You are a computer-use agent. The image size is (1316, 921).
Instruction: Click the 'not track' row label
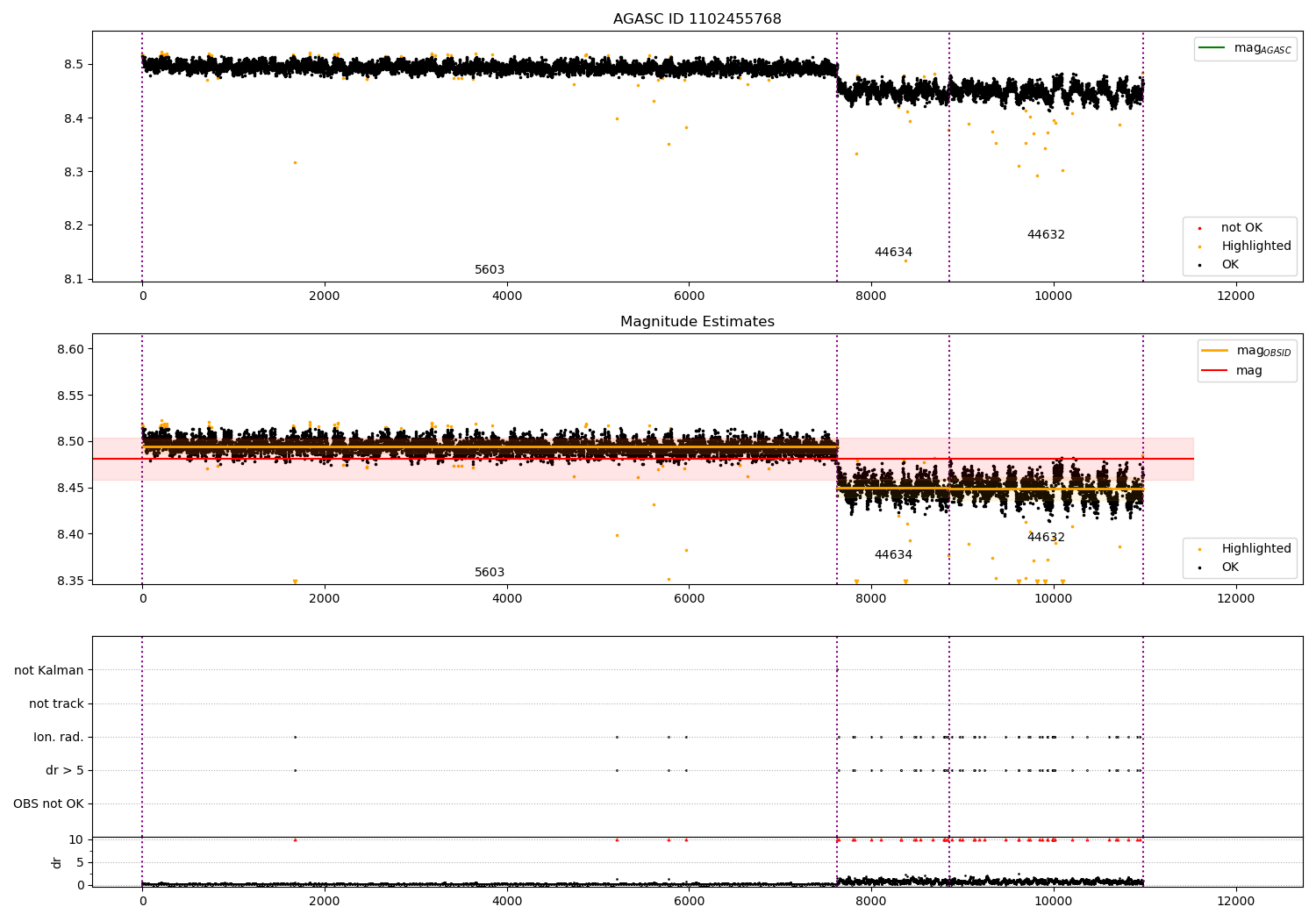click(56, 704)
